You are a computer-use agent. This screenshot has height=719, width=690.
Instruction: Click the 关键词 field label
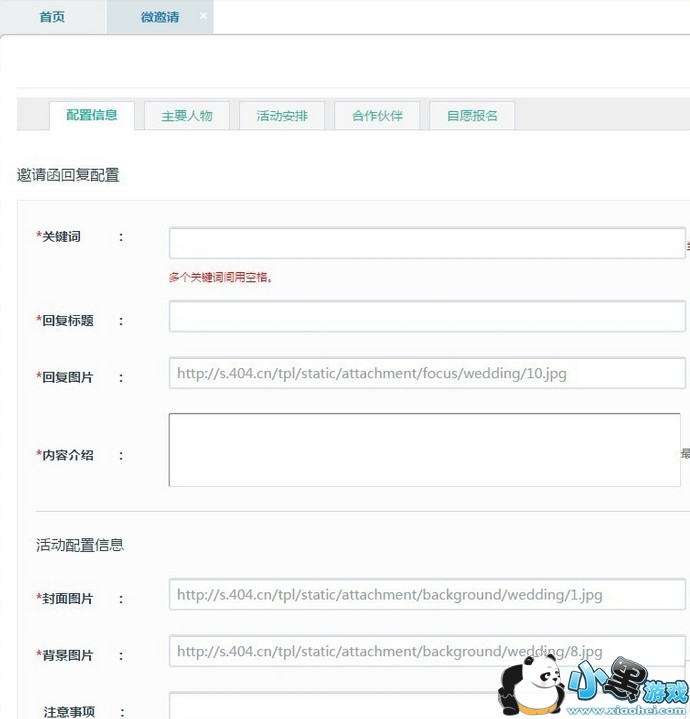click(x=59, y=237)
